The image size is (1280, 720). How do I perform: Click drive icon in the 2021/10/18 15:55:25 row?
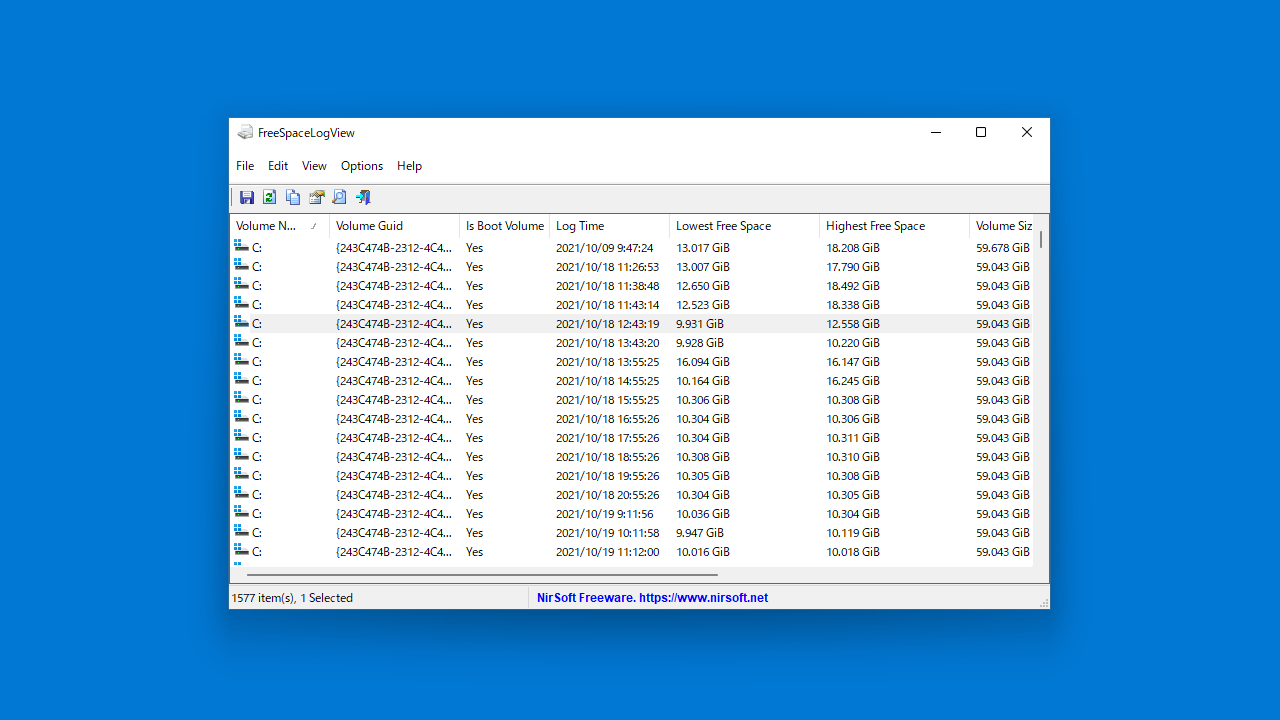point(241,398)
